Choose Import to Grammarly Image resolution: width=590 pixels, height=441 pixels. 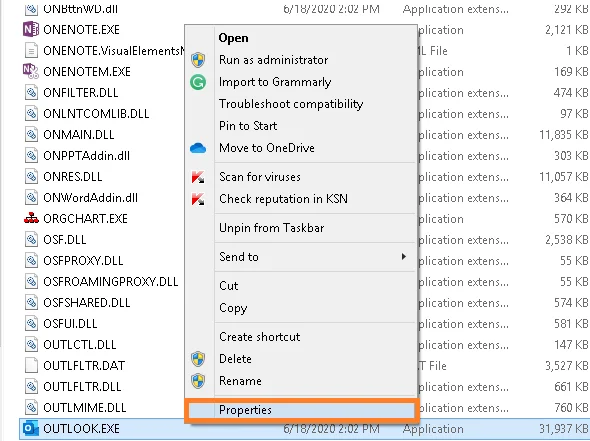[300, 82]
